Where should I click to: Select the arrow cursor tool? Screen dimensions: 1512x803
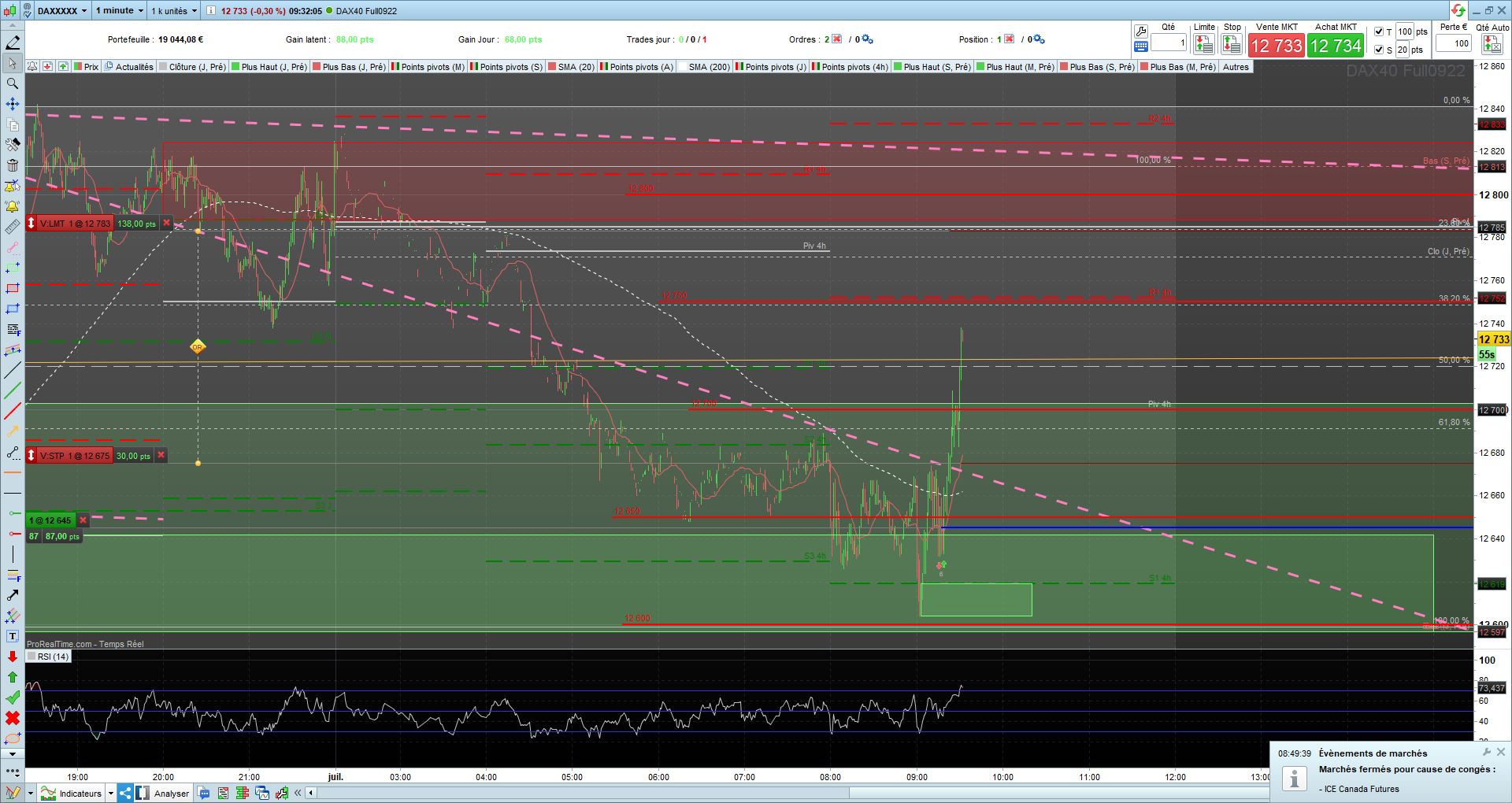(13, 63)
